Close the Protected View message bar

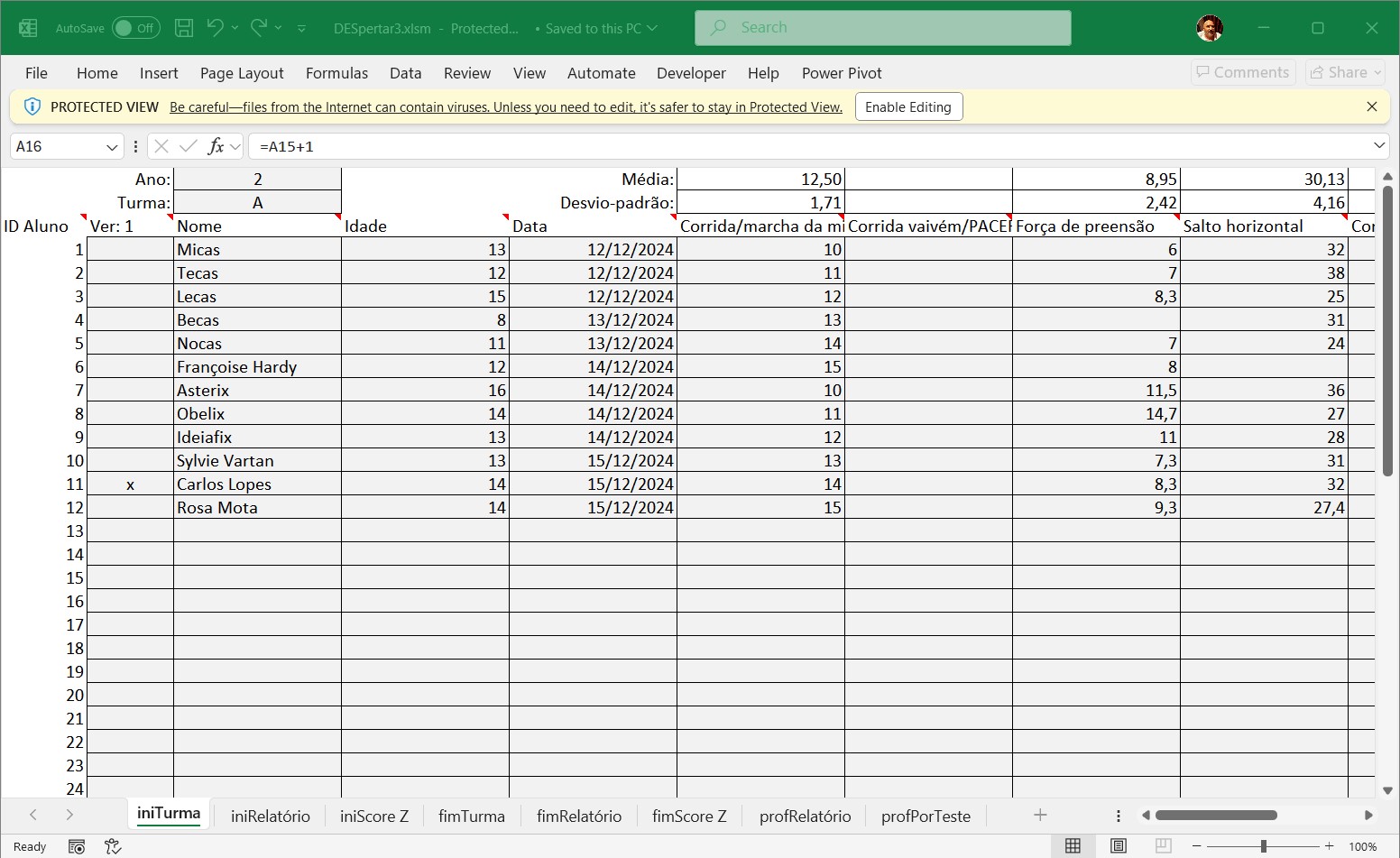coord(1372,106)
